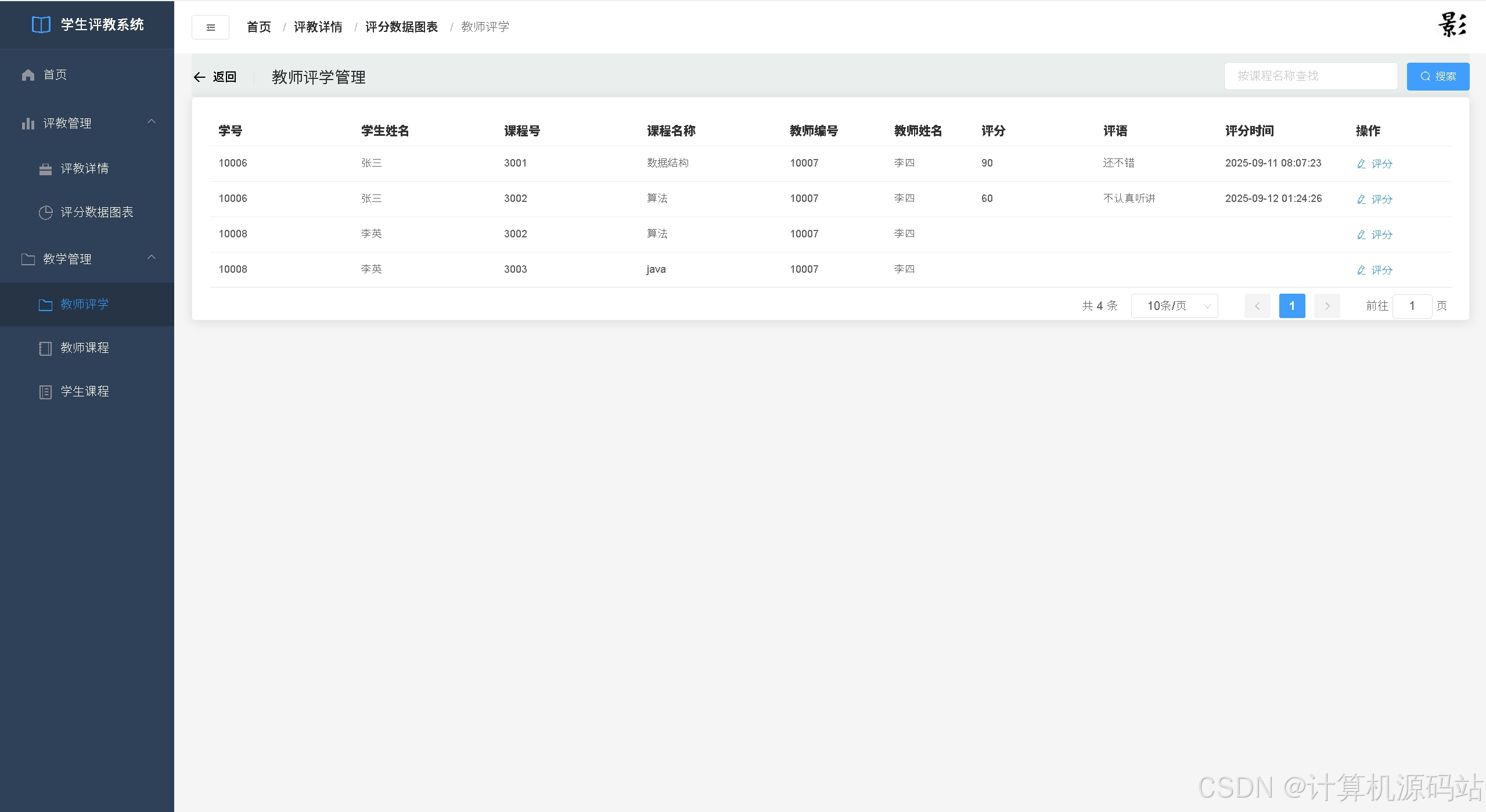Select page 1 in pagination
This screenshot has height=812, width=1486.
1292,306
